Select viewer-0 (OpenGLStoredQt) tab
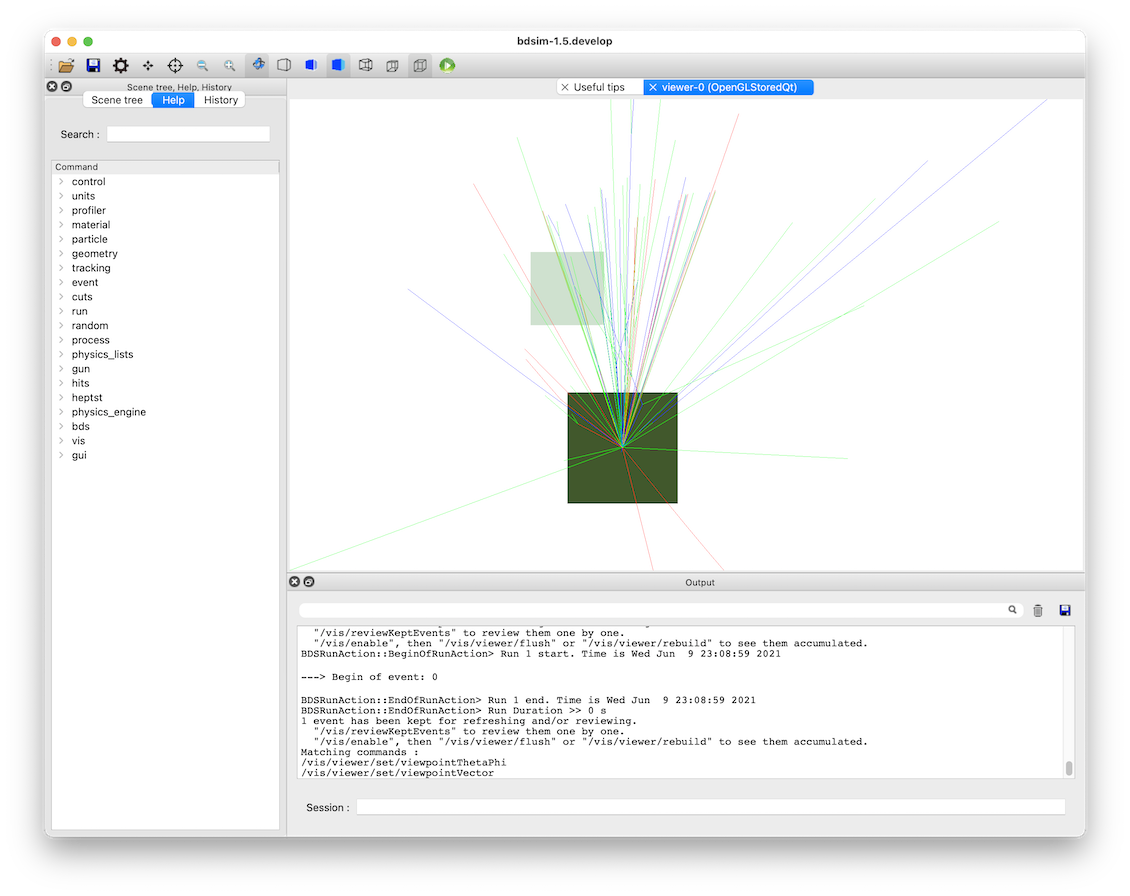This screenshot has width=1130, height=896. click(729, 87)
